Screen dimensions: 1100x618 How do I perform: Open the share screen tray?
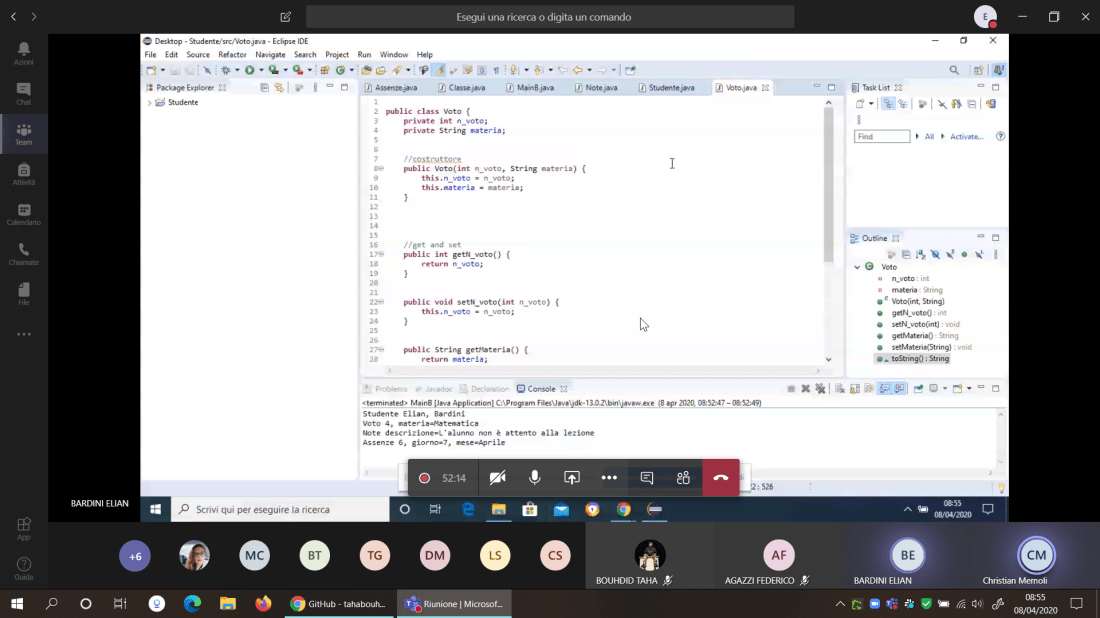[572, 478]
